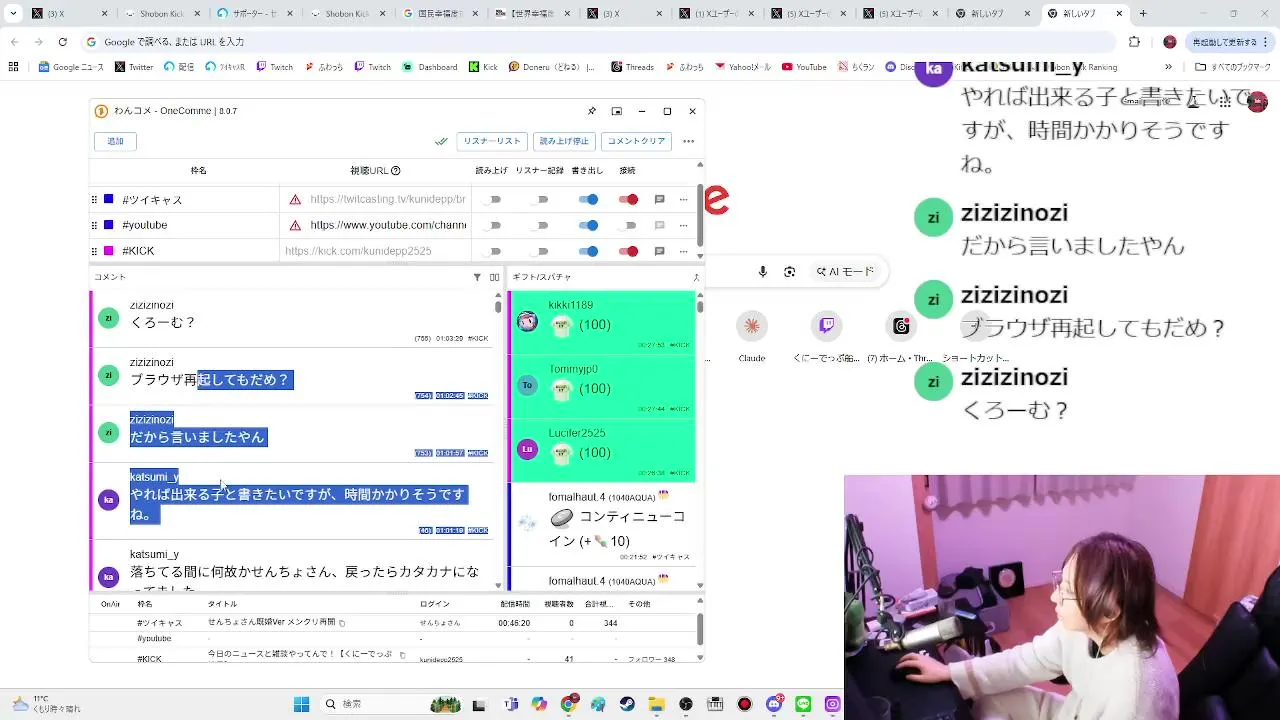Image resolution: width=1280 pixels, height=720 pixels.
Task: Open the comment filter dropdown
Action: [477, 277]
